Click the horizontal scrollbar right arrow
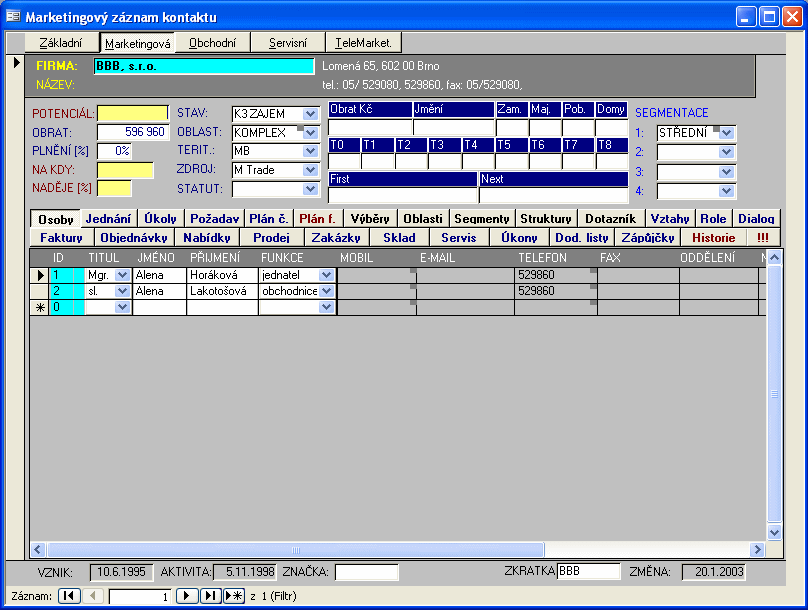The width and height of the screenshot is (808, 610). pyautogui.click(x=757, y=550)
